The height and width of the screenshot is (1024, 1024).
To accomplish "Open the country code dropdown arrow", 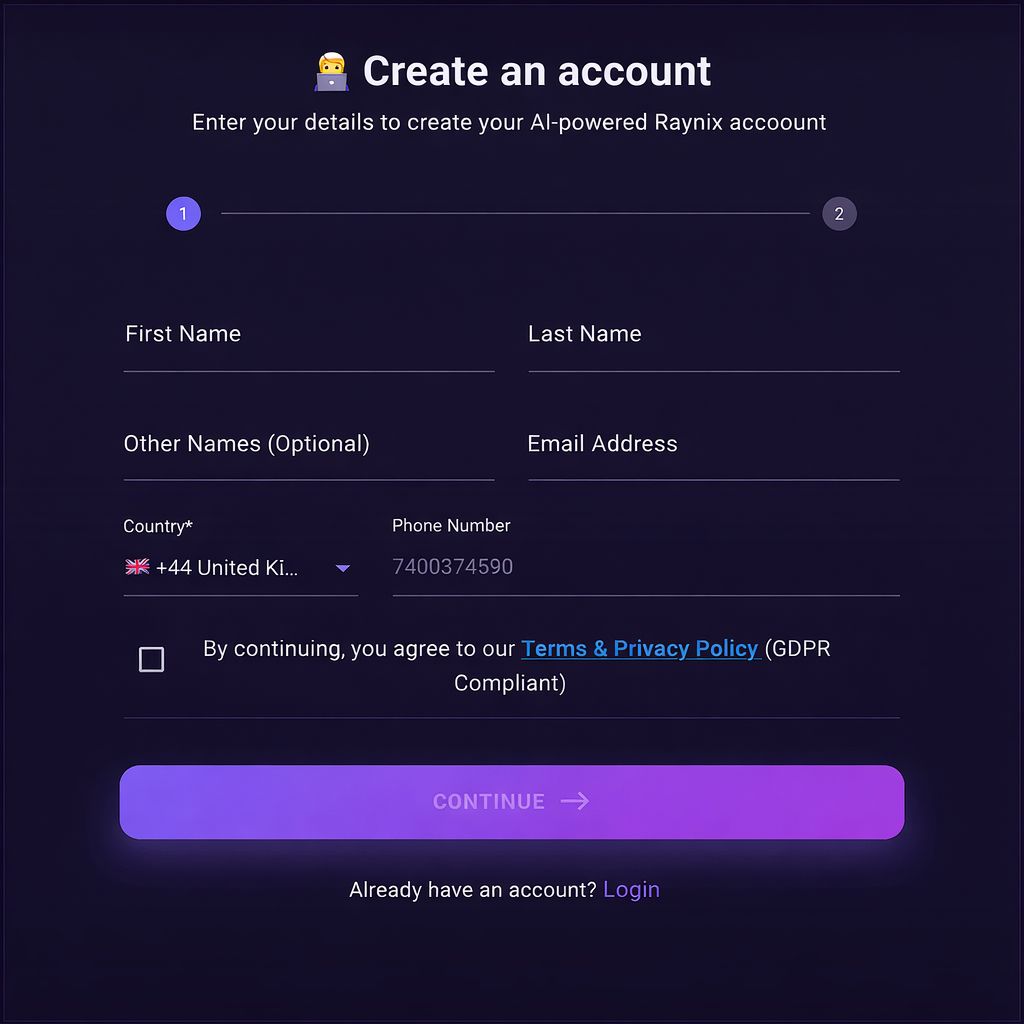I will click(343, 568).
